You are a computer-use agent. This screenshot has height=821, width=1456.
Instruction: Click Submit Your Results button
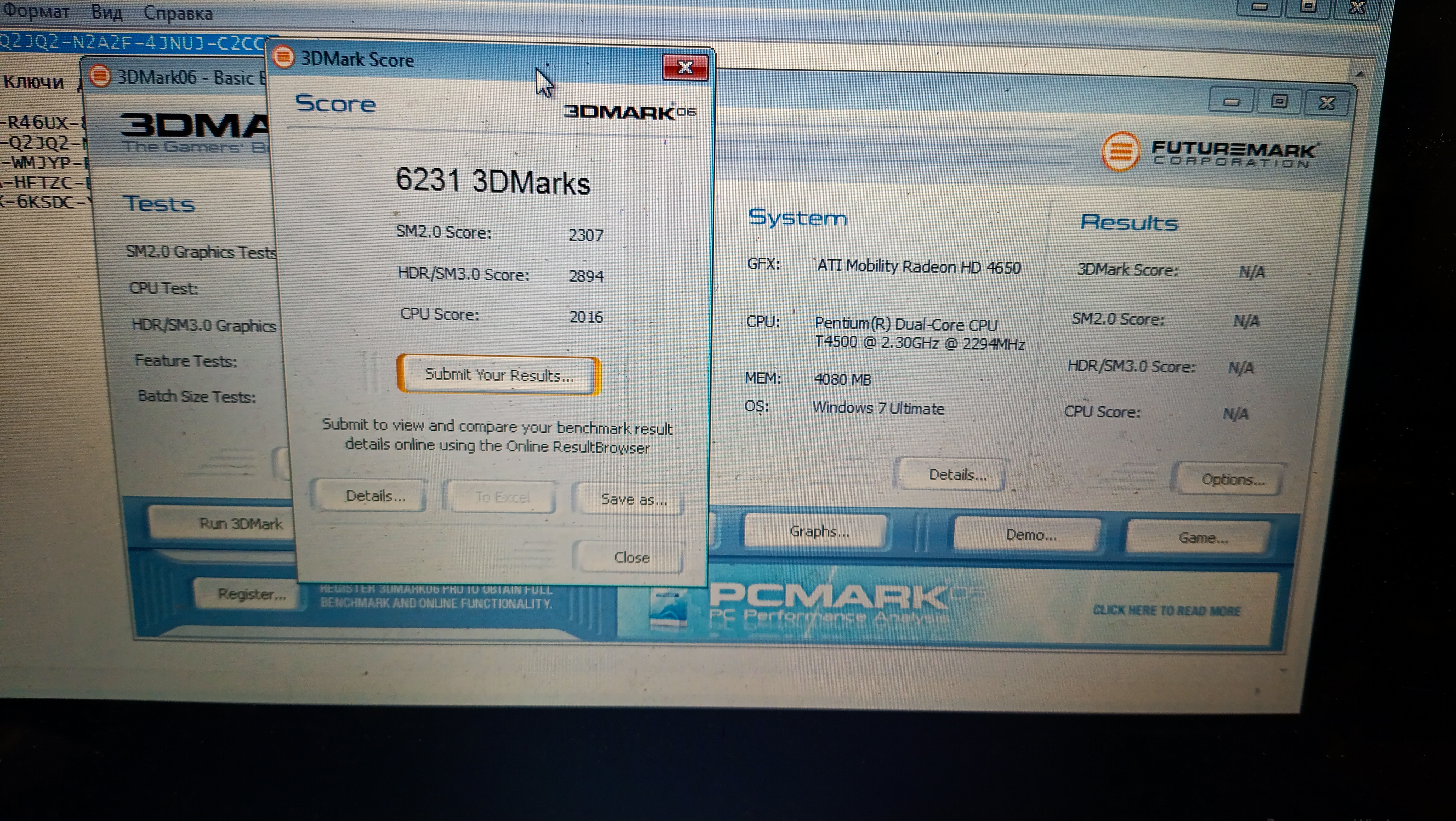[x=498, y=375]
